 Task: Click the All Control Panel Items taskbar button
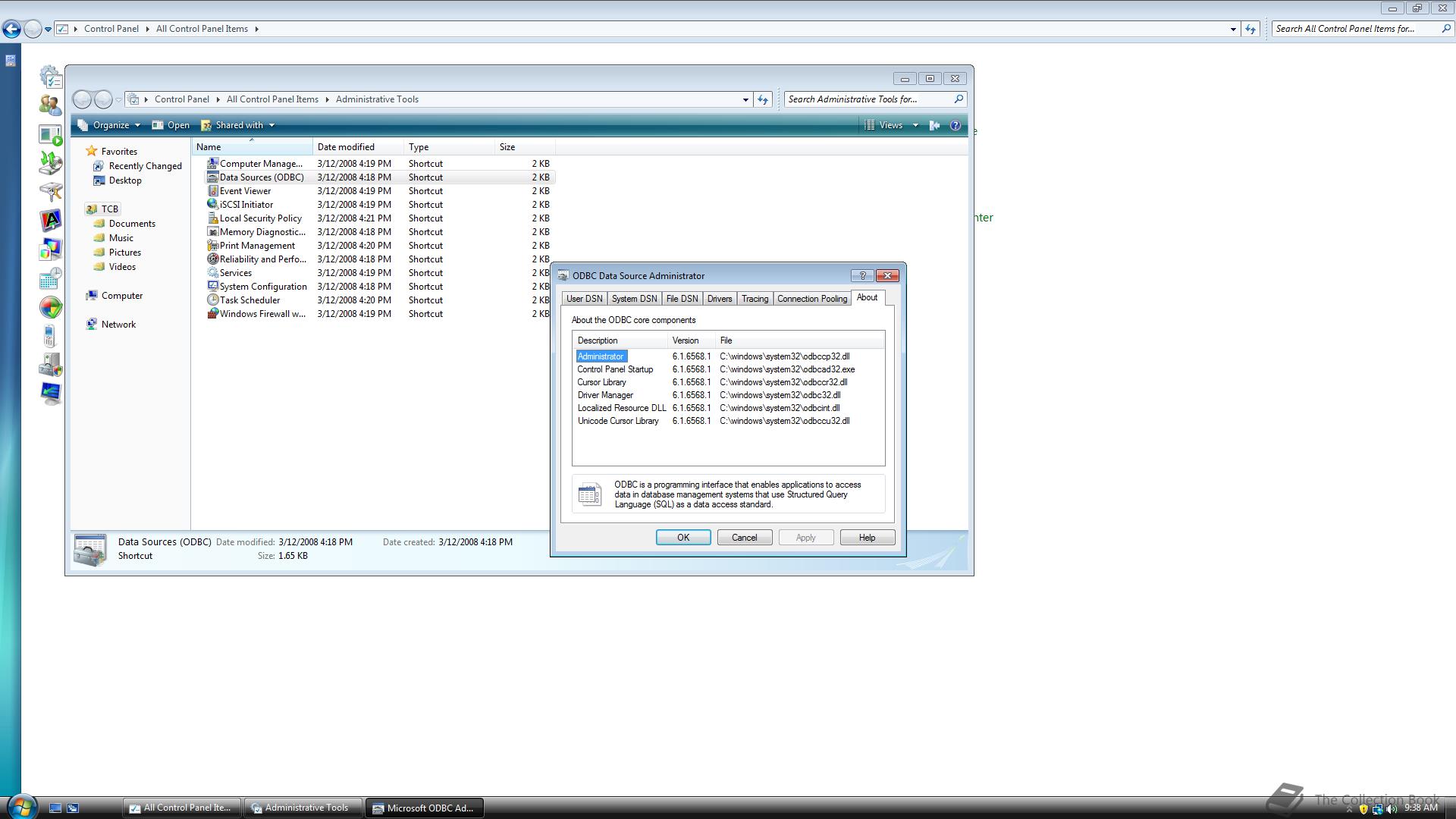click(182, 808)
